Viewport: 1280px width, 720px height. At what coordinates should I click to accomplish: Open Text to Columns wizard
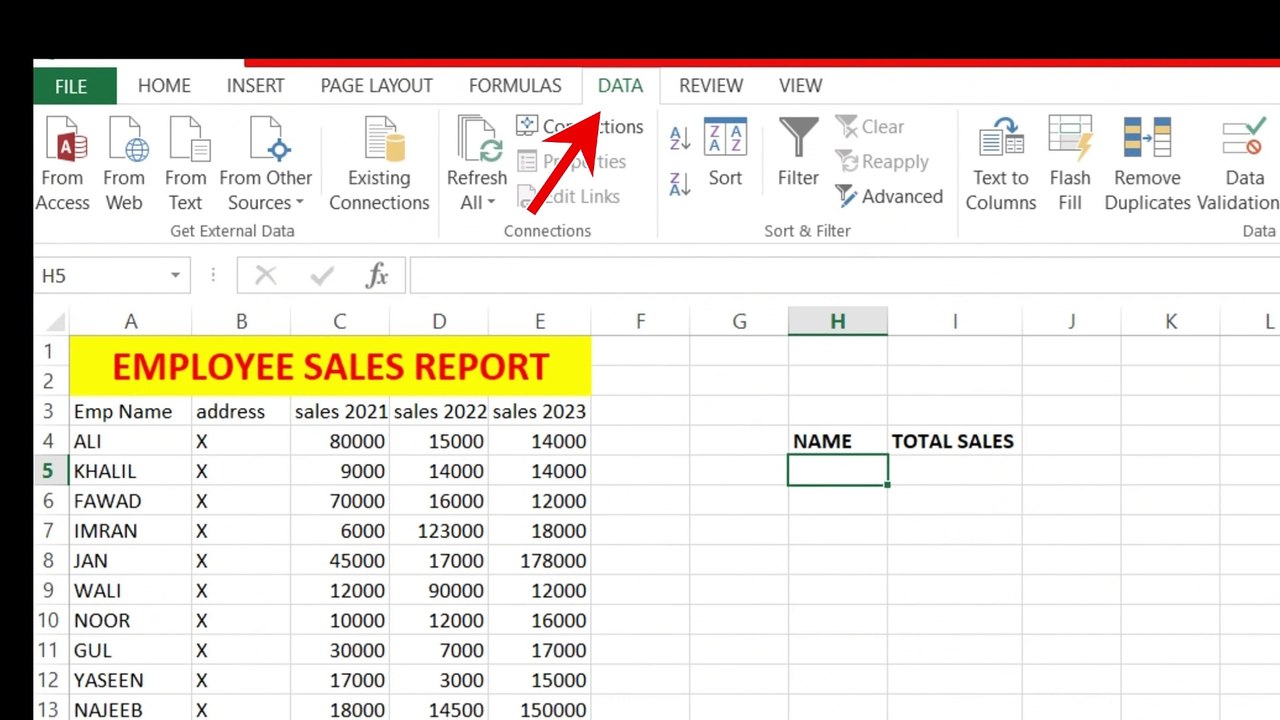(1001, 163)
